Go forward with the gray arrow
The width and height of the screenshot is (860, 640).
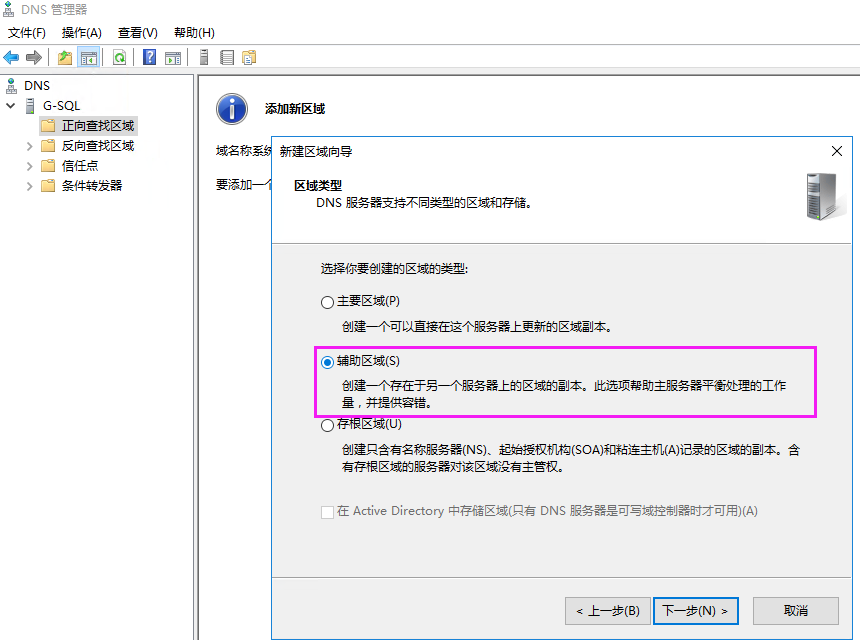pyautogui.click(x=34, y=57)
